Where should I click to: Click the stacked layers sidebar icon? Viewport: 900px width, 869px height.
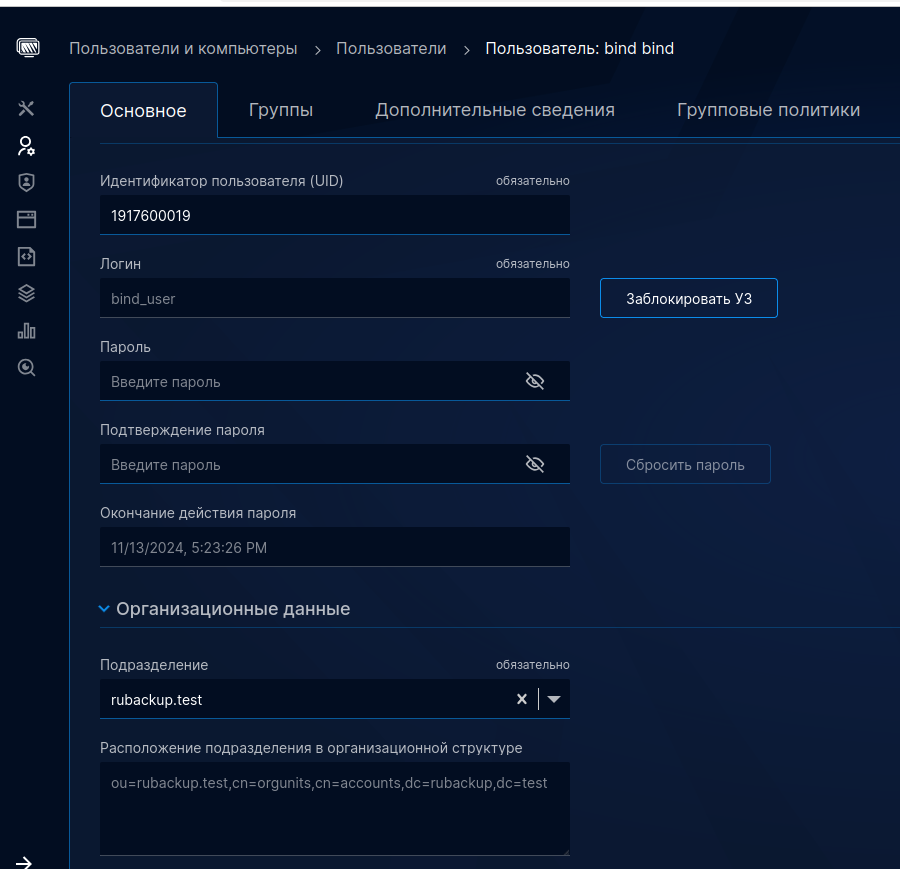27,293
